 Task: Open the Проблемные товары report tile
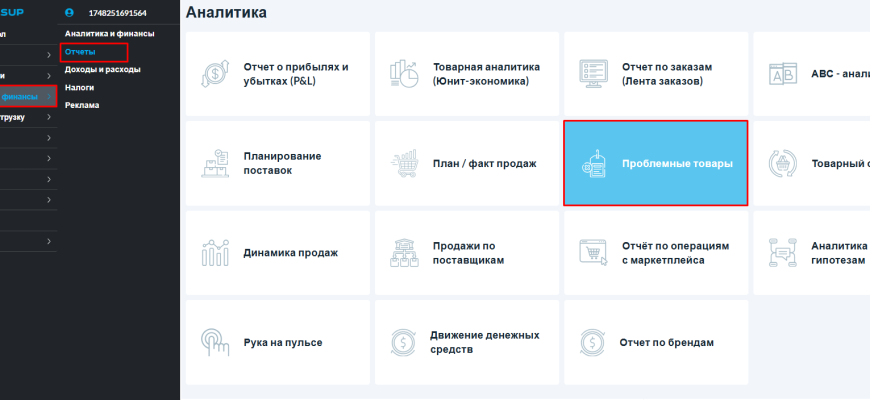[655, 164]
